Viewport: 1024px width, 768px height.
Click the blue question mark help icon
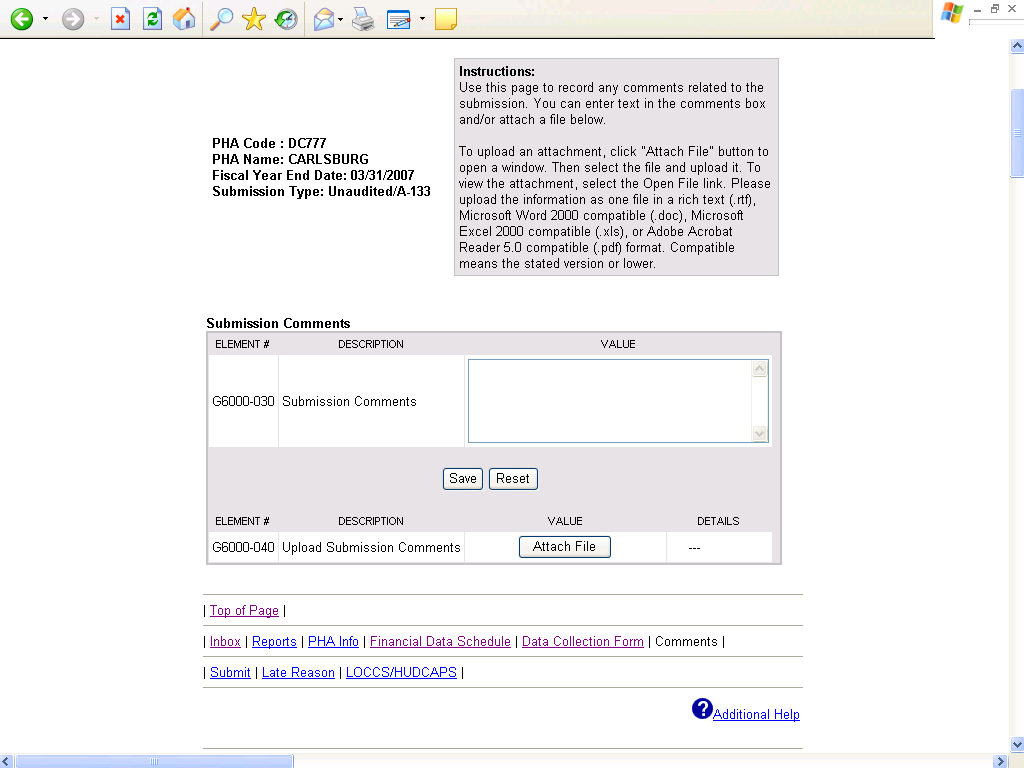[x=702, y=709]
